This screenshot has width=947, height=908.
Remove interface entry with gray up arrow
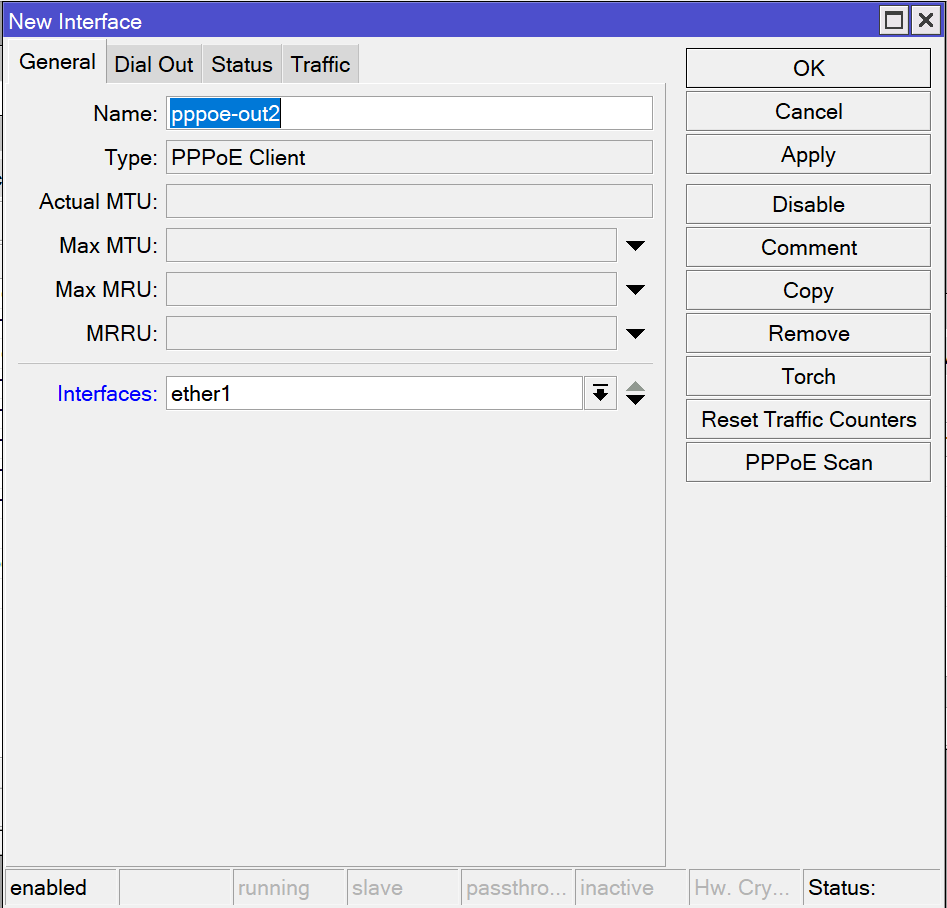tap(635, 387)
